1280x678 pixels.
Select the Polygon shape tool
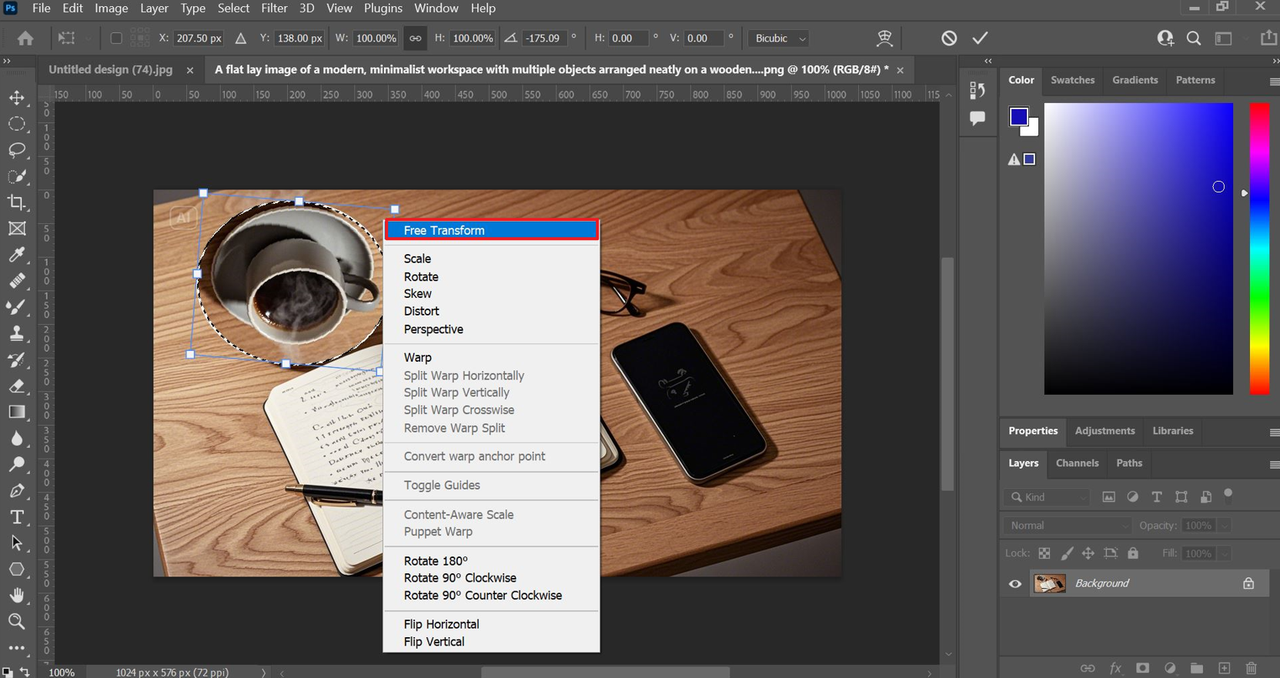[x=17, y=569]
